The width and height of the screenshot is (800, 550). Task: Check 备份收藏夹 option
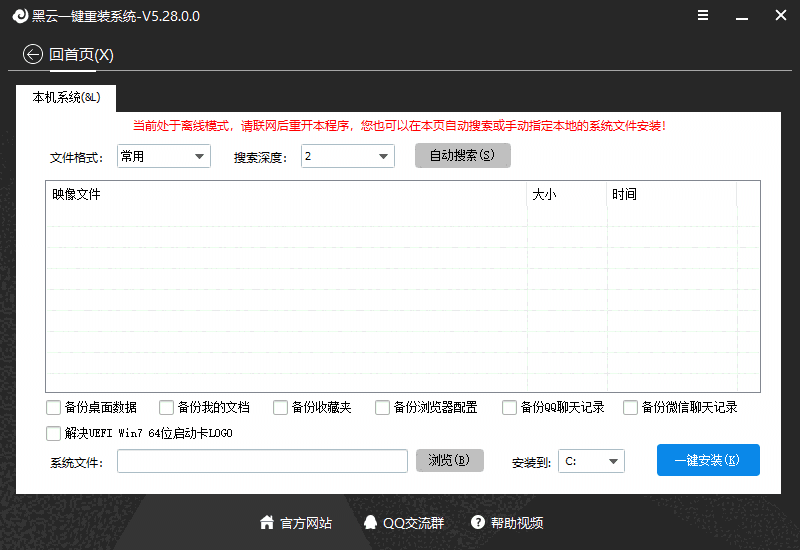pyautogui.click(x=280, y=408)
